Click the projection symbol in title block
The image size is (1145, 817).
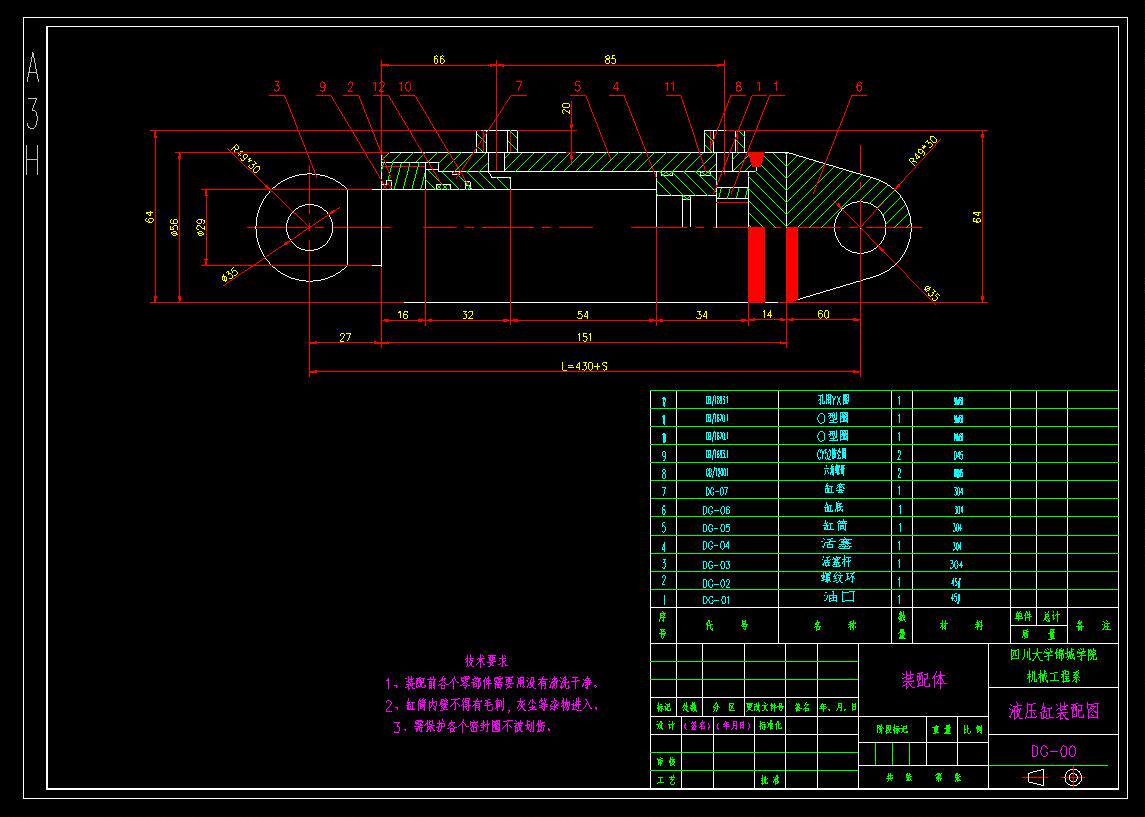(x=1054, y=777)
